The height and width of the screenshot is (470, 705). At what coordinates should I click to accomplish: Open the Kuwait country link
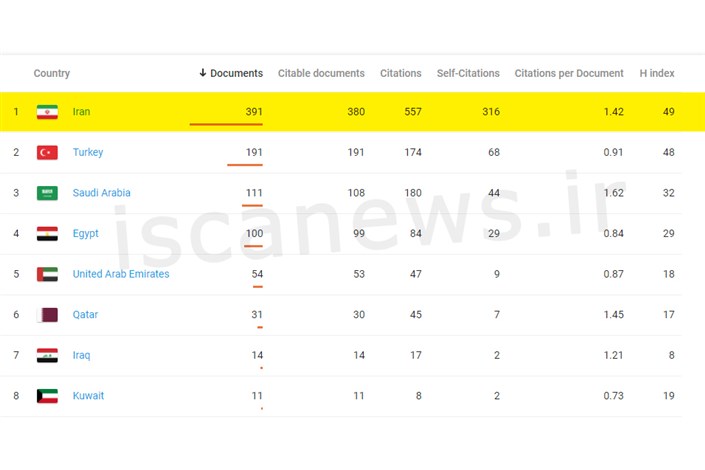(x=88, y=396)
